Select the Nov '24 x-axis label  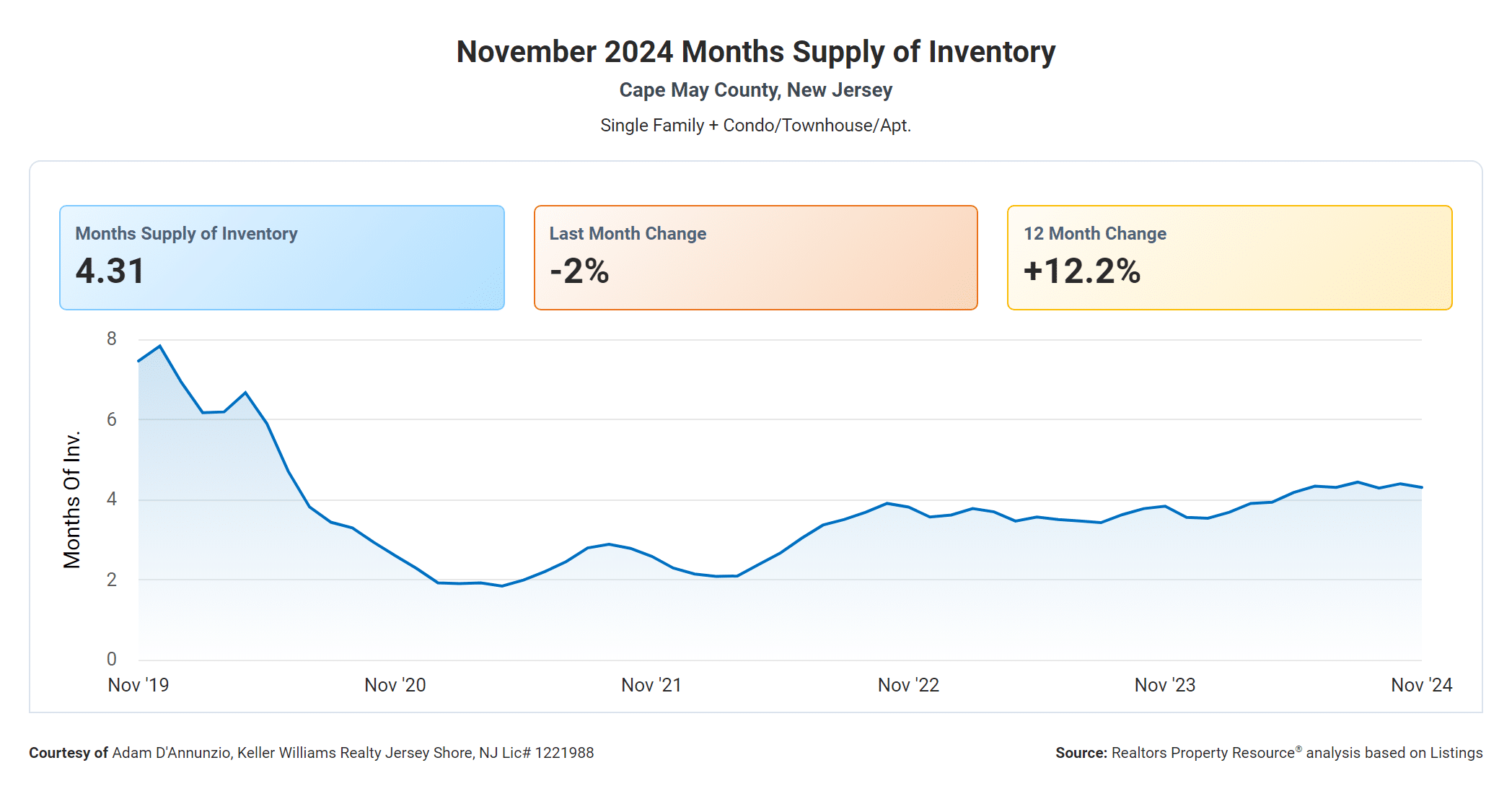pyautogui.click(x=1421, y=685)
